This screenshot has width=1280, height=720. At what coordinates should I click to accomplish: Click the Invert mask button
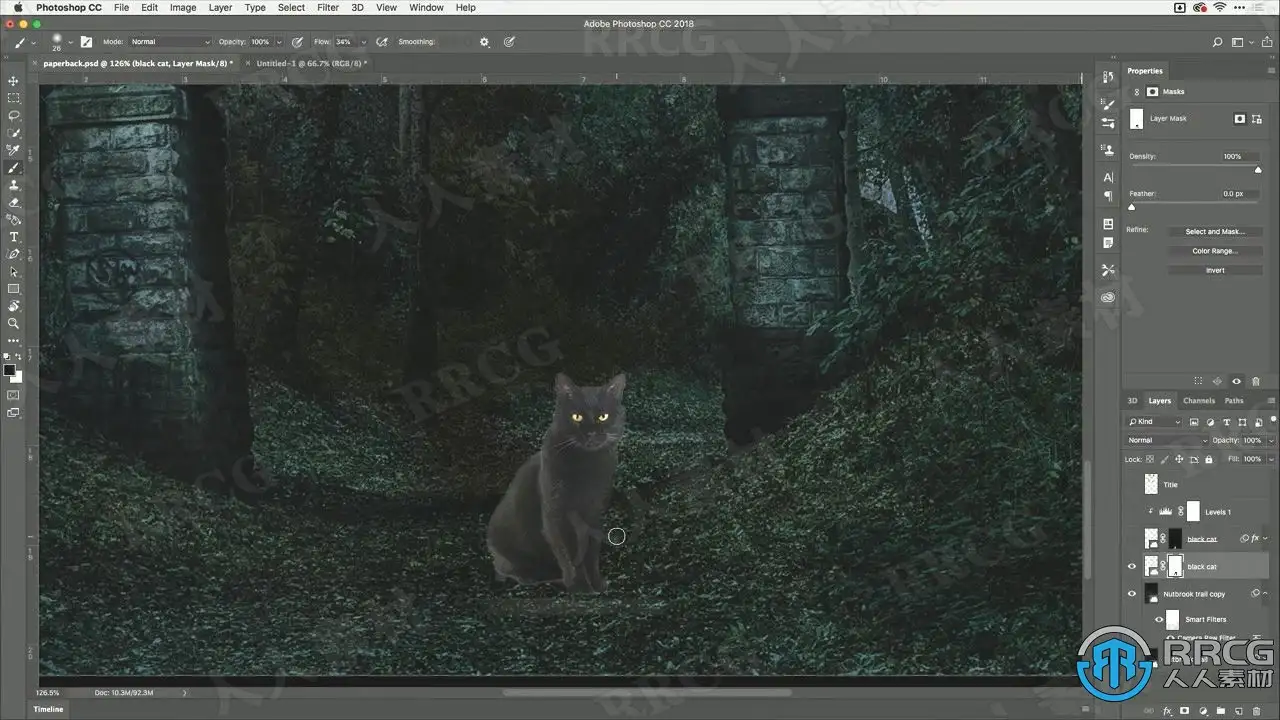tap(1215, 270)
